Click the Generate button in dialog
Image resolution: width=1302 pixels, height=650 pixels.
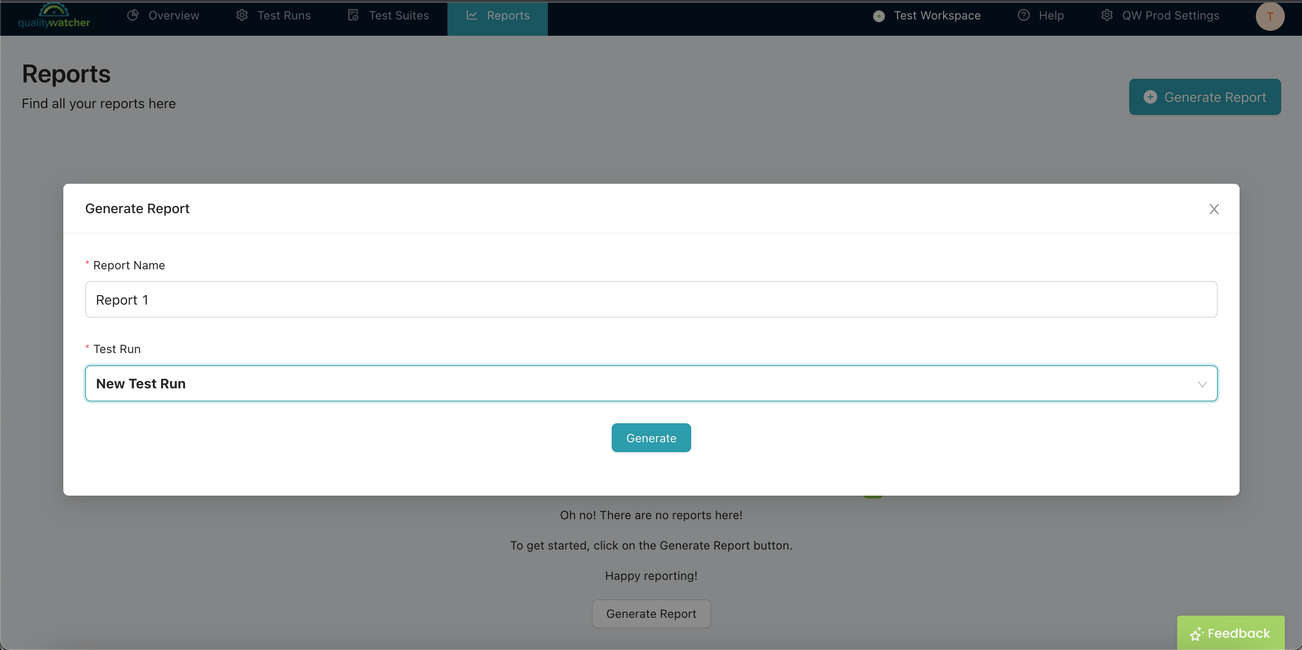[x=651, y=438]
